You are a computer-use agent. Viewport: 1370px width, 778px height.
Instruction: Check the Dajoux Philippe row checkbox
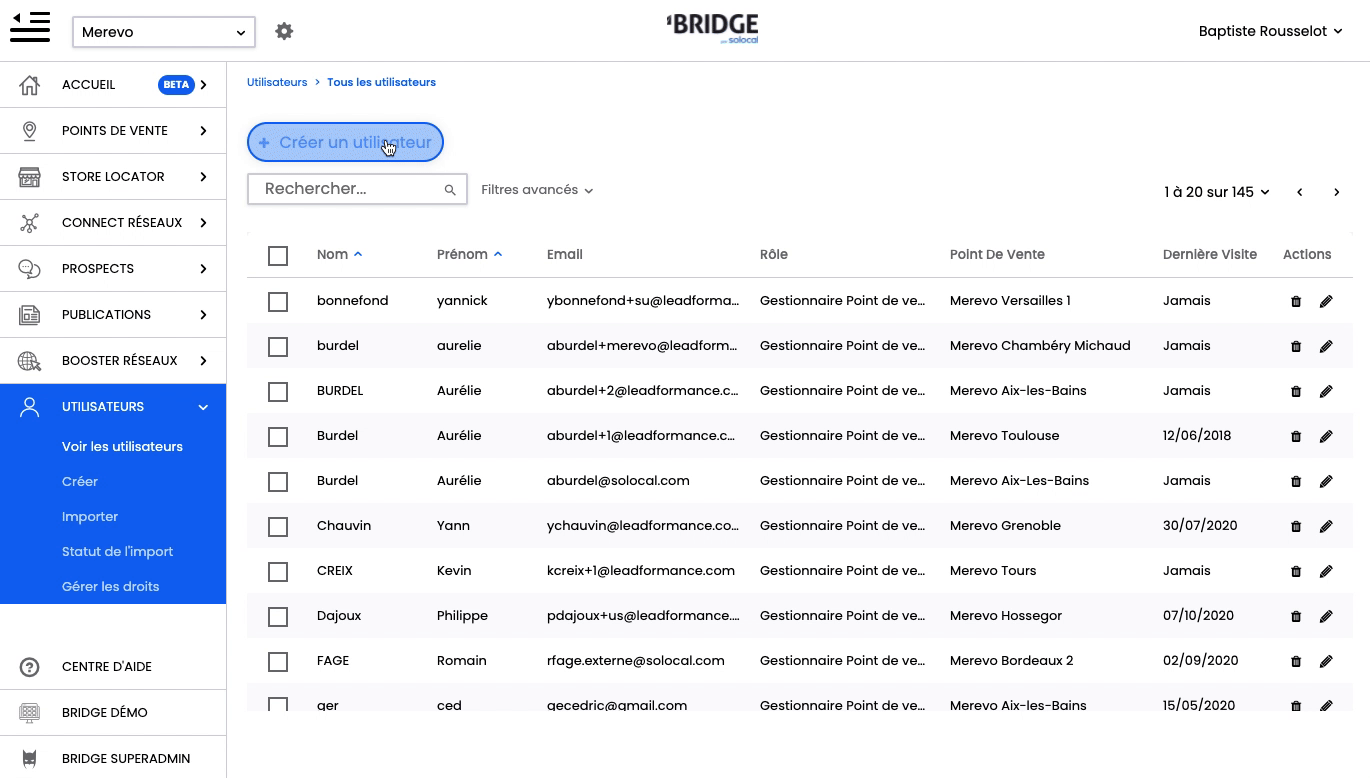coord(278,617)
